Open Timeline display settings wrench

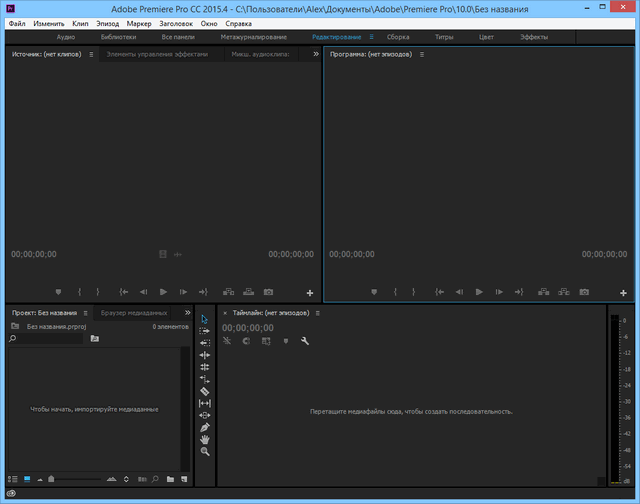point(305,341)
